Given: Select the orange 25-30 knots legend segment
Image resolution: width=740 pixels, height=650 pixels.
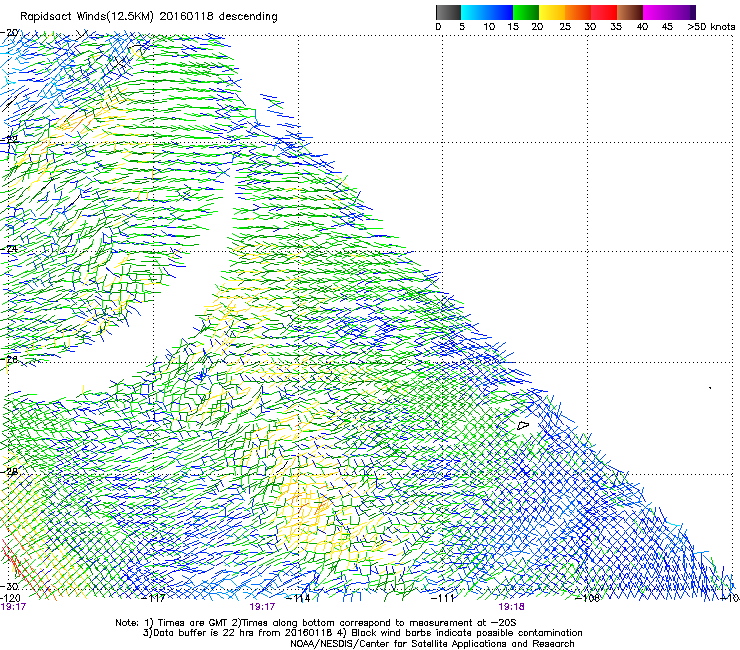Looking at the screenshot, I should [578, 12].
